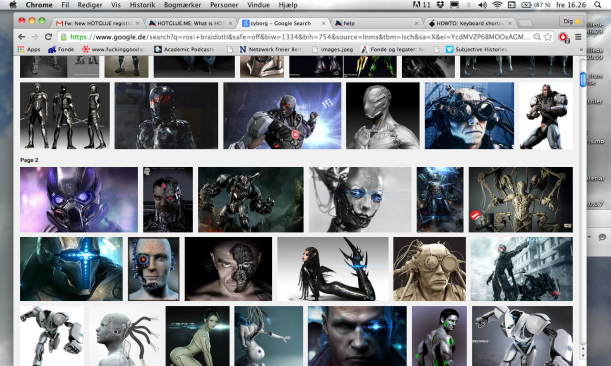The width and height of the screenshot is (611, 366).
Task: Switch to the HOWTO: Keyboard shortcuts tab
Action: click(x=470, y=23)
